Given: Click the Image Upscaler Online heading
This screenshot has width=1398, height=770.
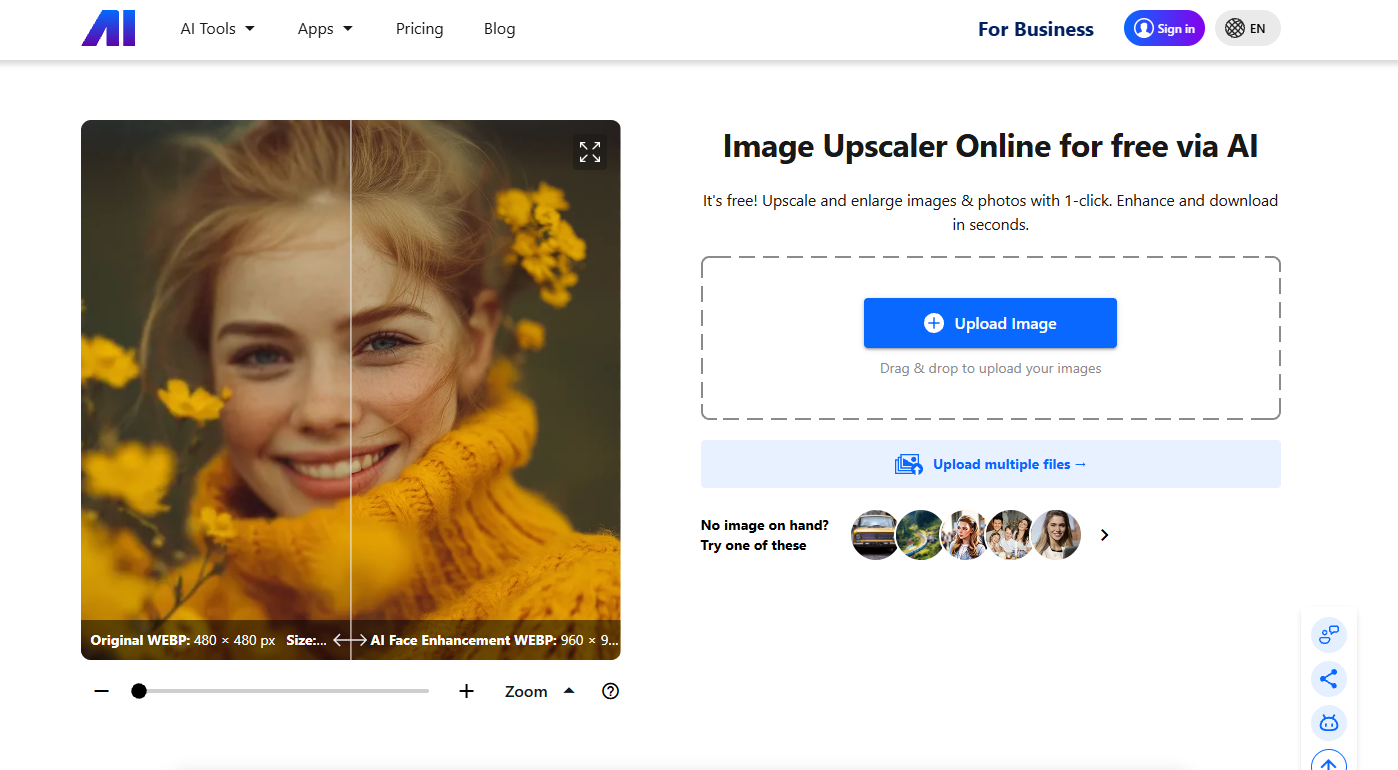Looking at the screenshot, I should pos(990,147).
